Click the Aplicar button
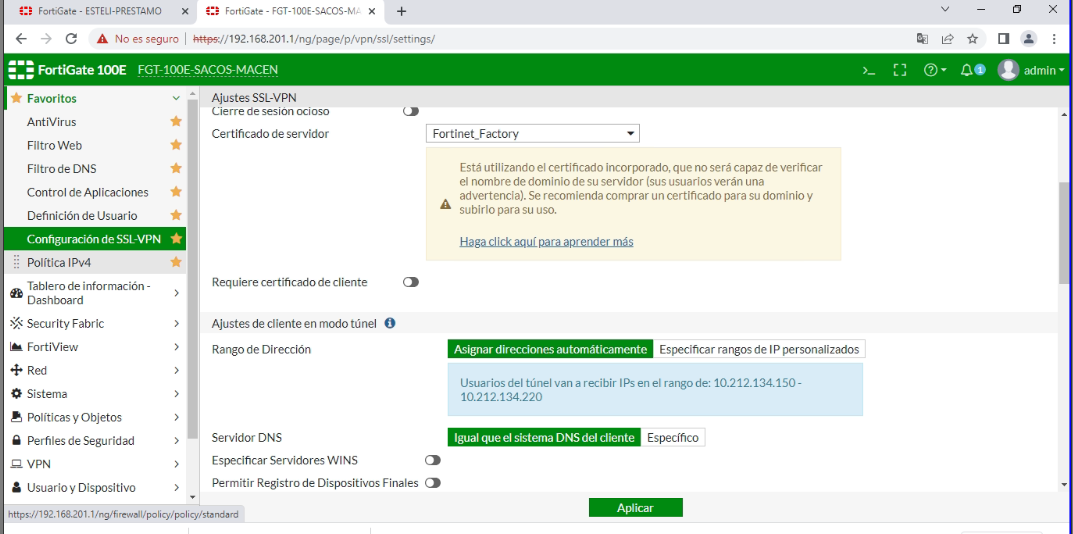 point(635,508)
